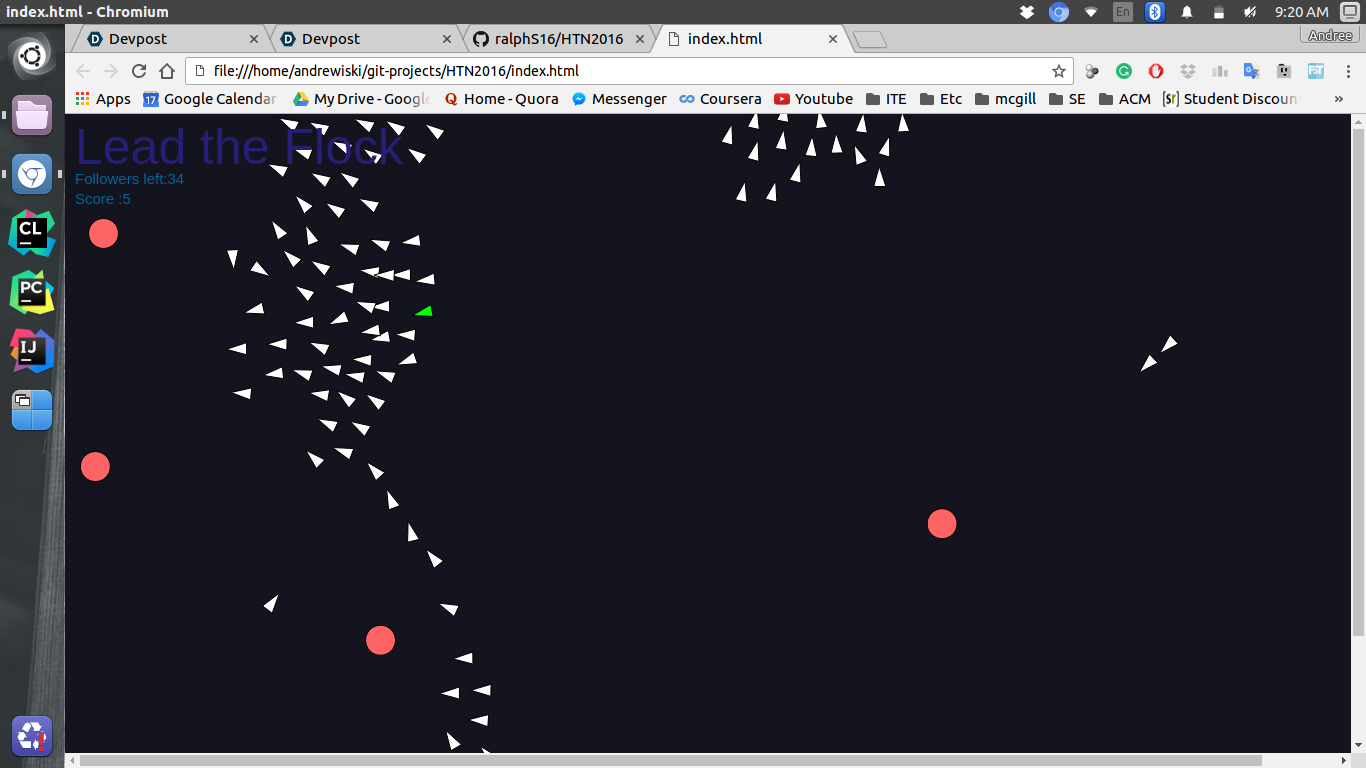Viewport: 1366px width, 768px height.
Task: Click the red circle just below Score text
Action: [x=103, y=233]
